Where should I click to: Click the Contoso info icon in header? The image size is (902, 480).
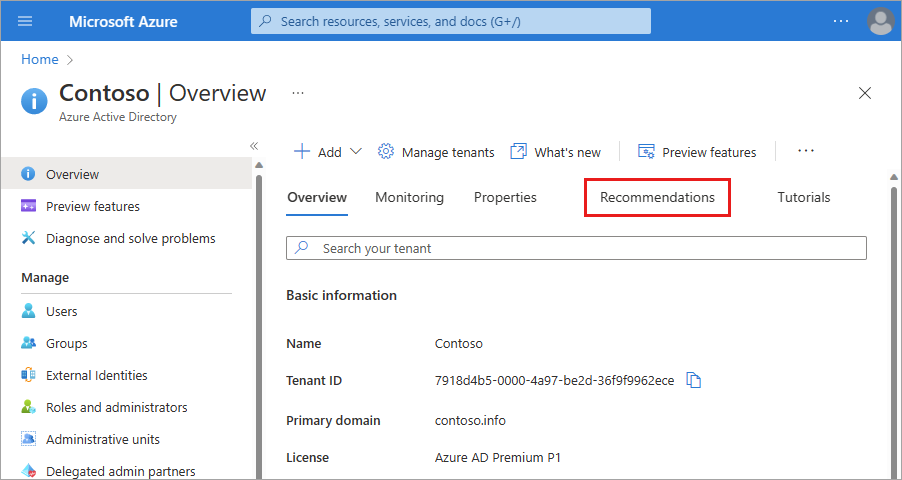point(35,101)
